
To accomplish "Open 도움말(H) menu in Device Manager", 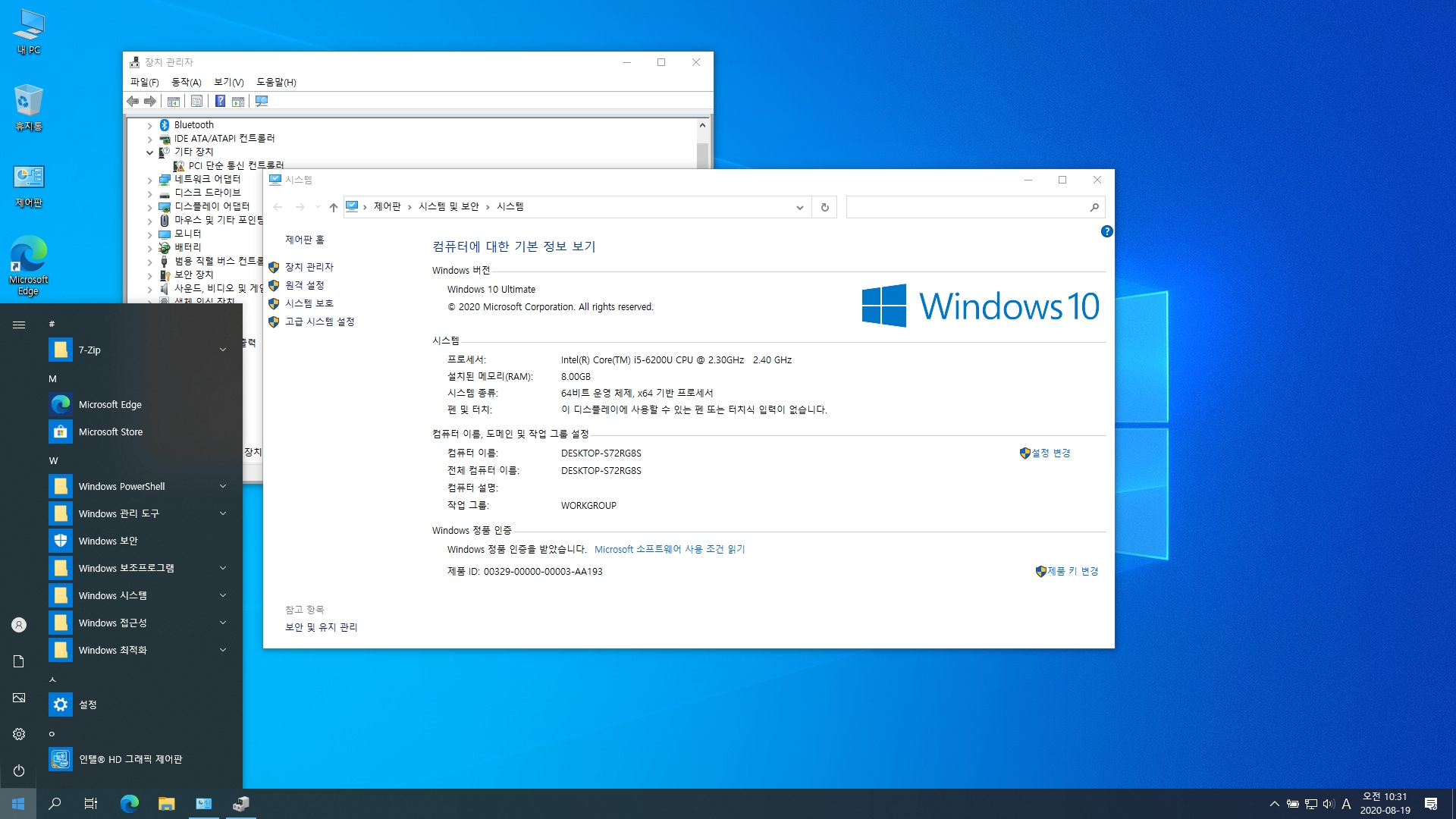I will click(276, 82).
